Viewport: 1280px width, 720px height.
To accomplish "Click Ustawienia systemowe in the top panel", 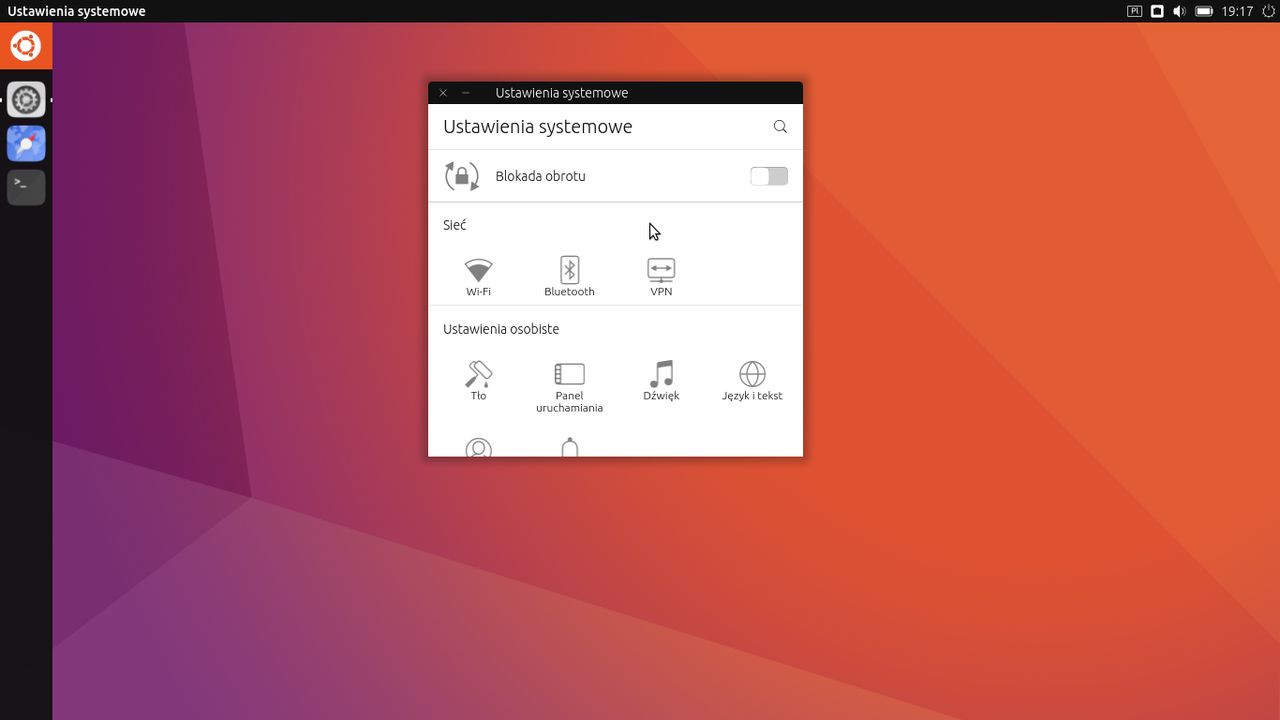I will click(x=77, y=11).
